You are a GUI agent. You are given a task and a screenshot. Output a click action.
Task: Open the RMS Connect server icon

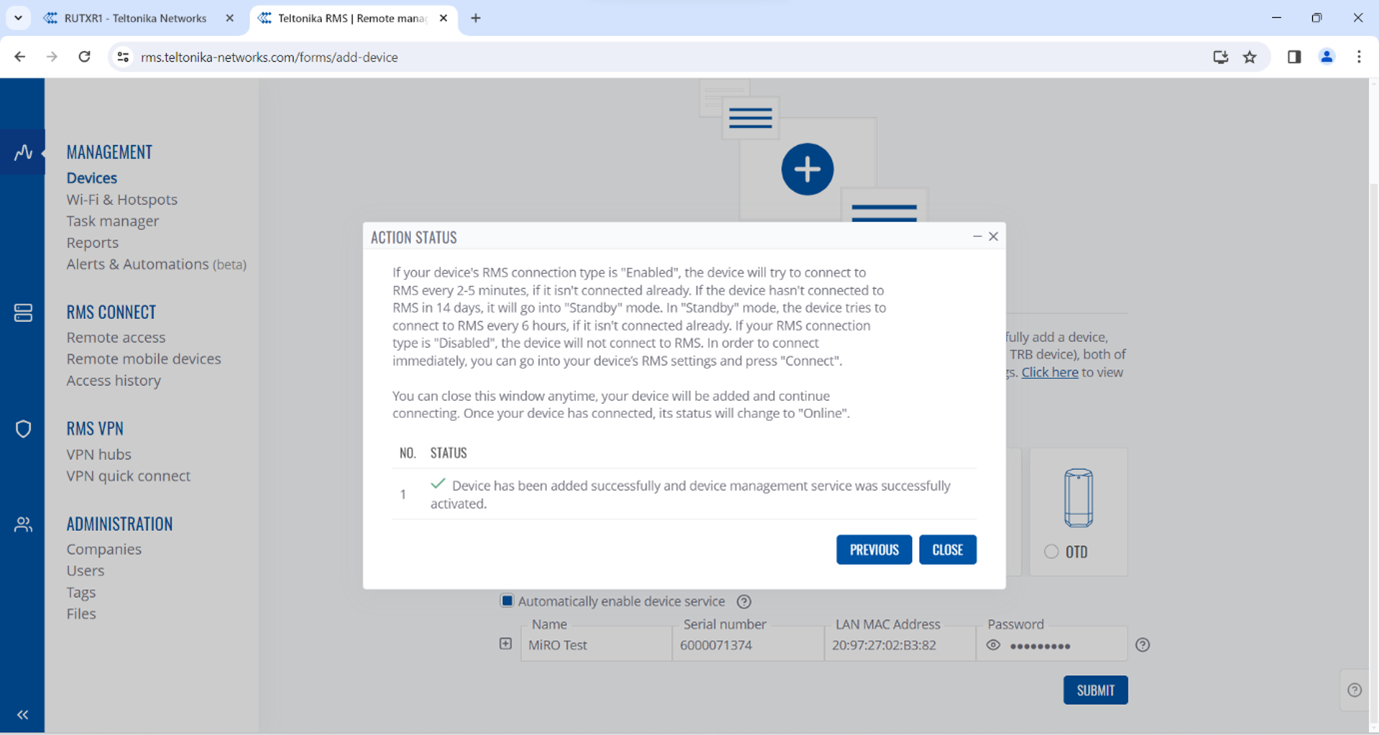(x=23, y=313)
